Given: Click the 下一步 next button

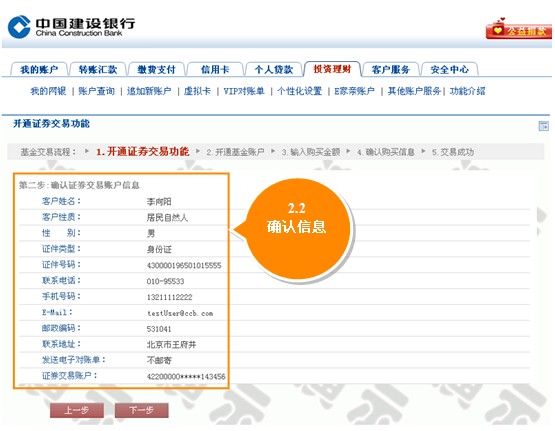Looking at the screenshot, I should point(142,410).
